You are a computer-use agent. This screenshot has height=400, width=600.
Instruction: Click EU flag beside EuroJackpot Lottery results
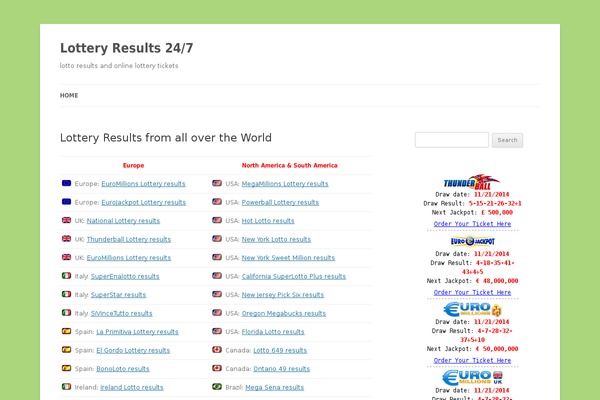click(67, 201)
